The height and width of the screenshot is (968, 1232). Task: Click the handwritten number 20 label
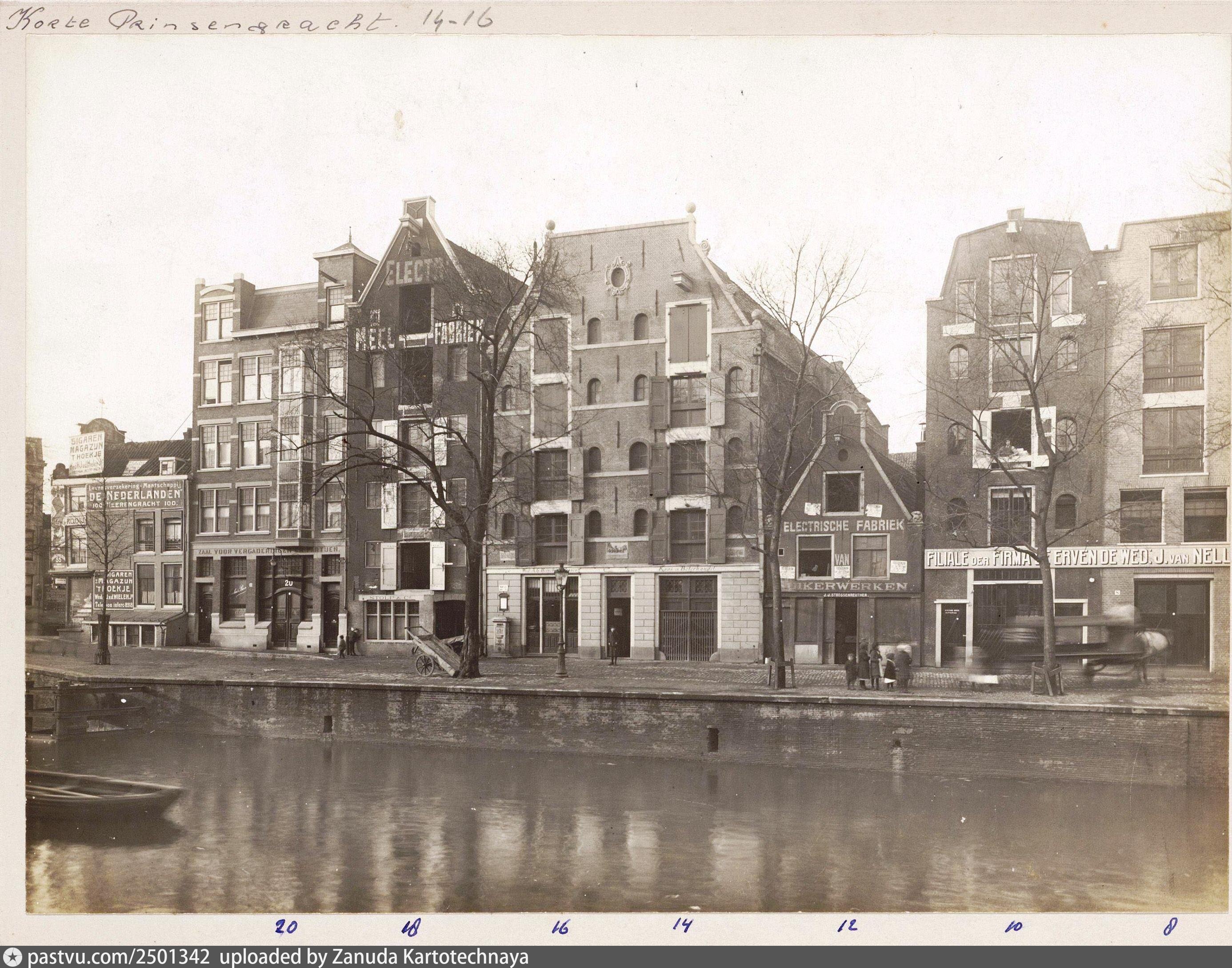click(286, 927)
